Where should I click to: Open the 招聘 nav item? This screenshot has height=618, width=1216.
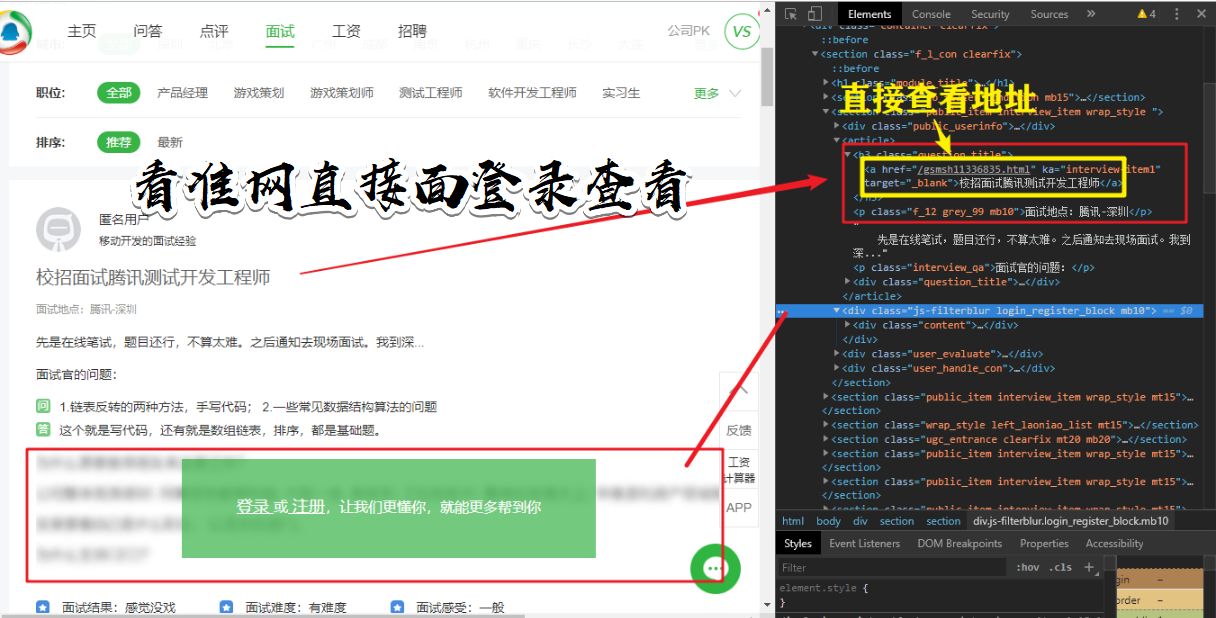[412, 31]
